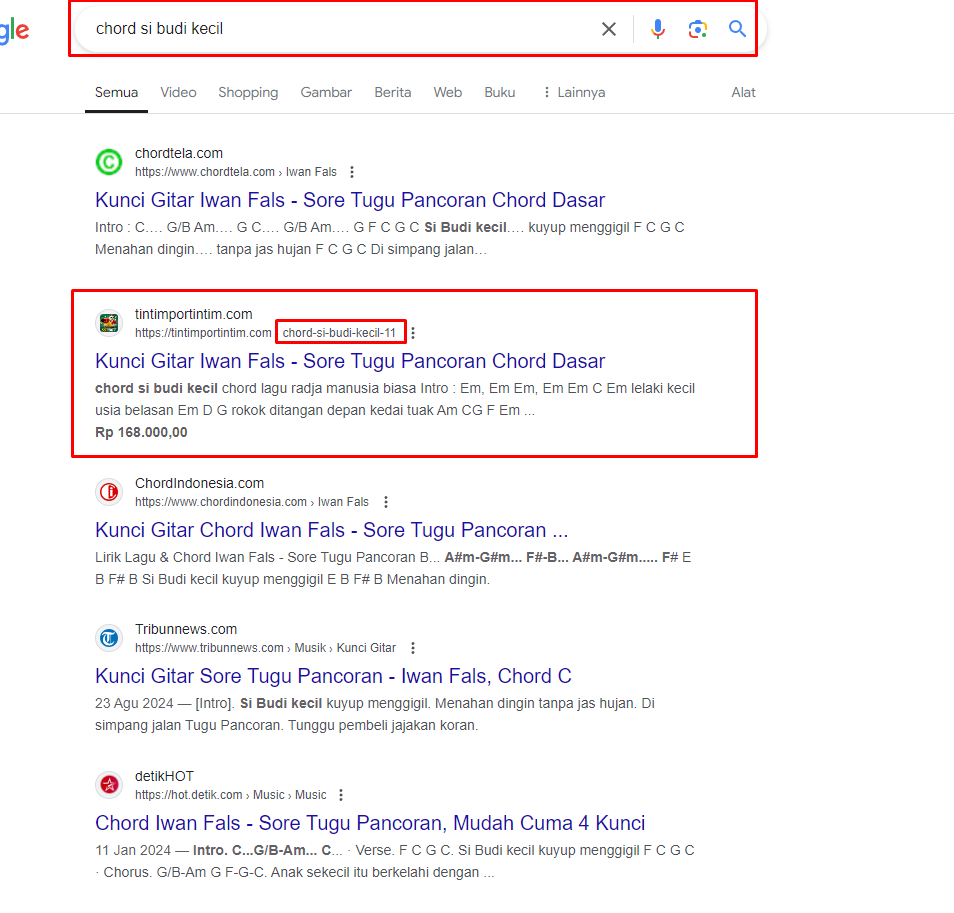Click the 23 Agu 2024 snippet date
954x913 pixels.
134,704
